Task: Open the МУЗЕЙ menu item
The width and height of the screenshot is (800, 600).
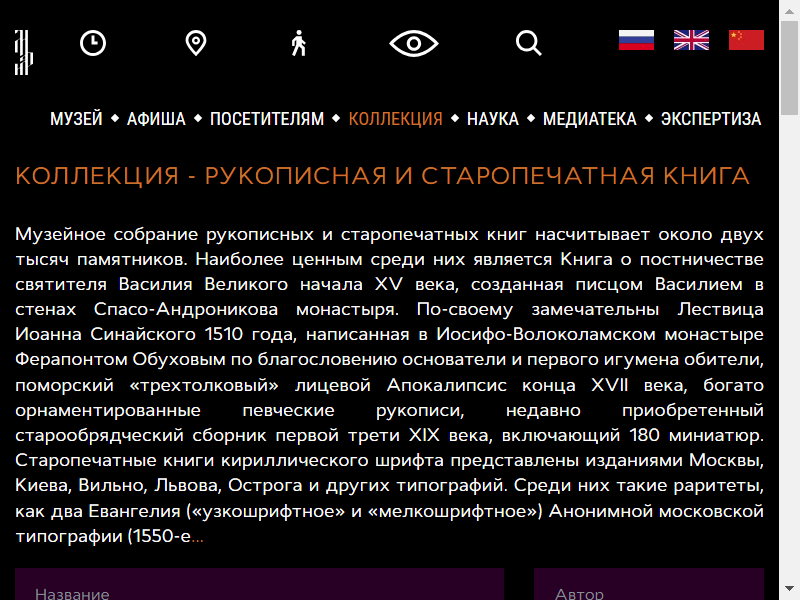Action: (77, 119)
